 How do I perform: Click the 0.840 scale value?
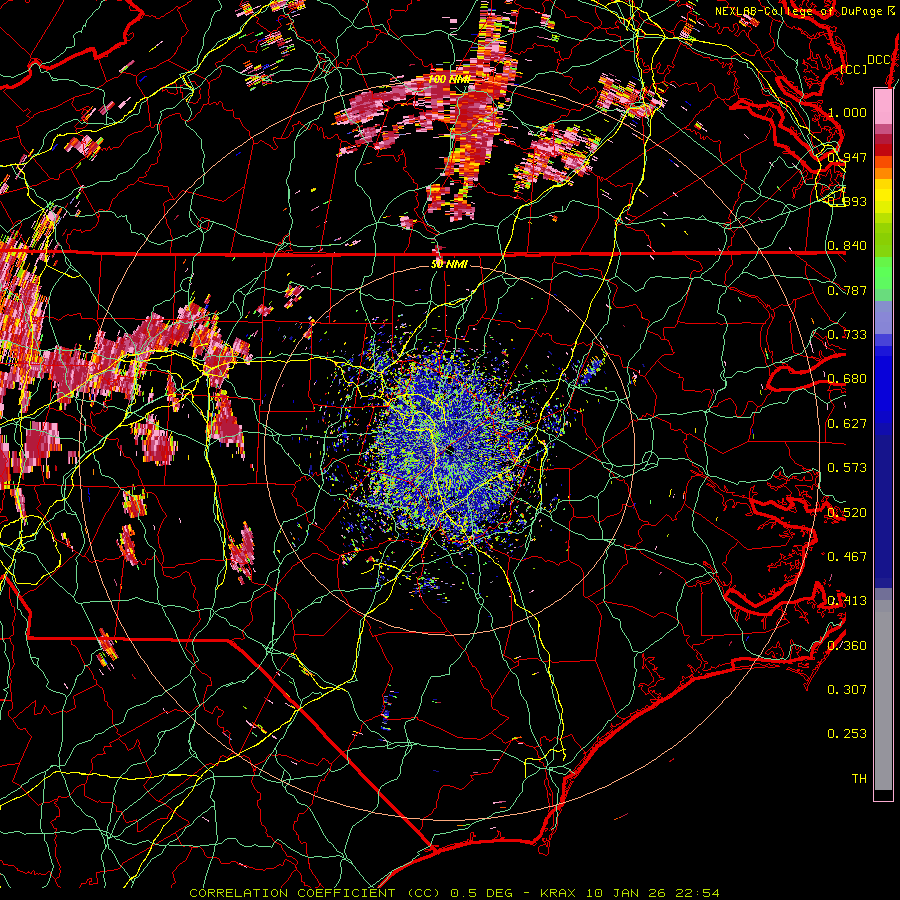pyautogui.click(x=847, y=246)
